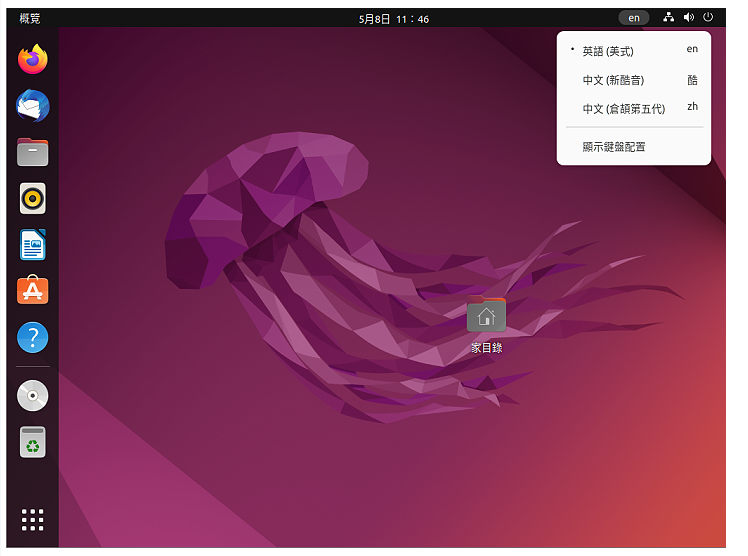Open LibreOffice Writer from the dock
This screenshot has height=556, width=748.
[32, 245]
